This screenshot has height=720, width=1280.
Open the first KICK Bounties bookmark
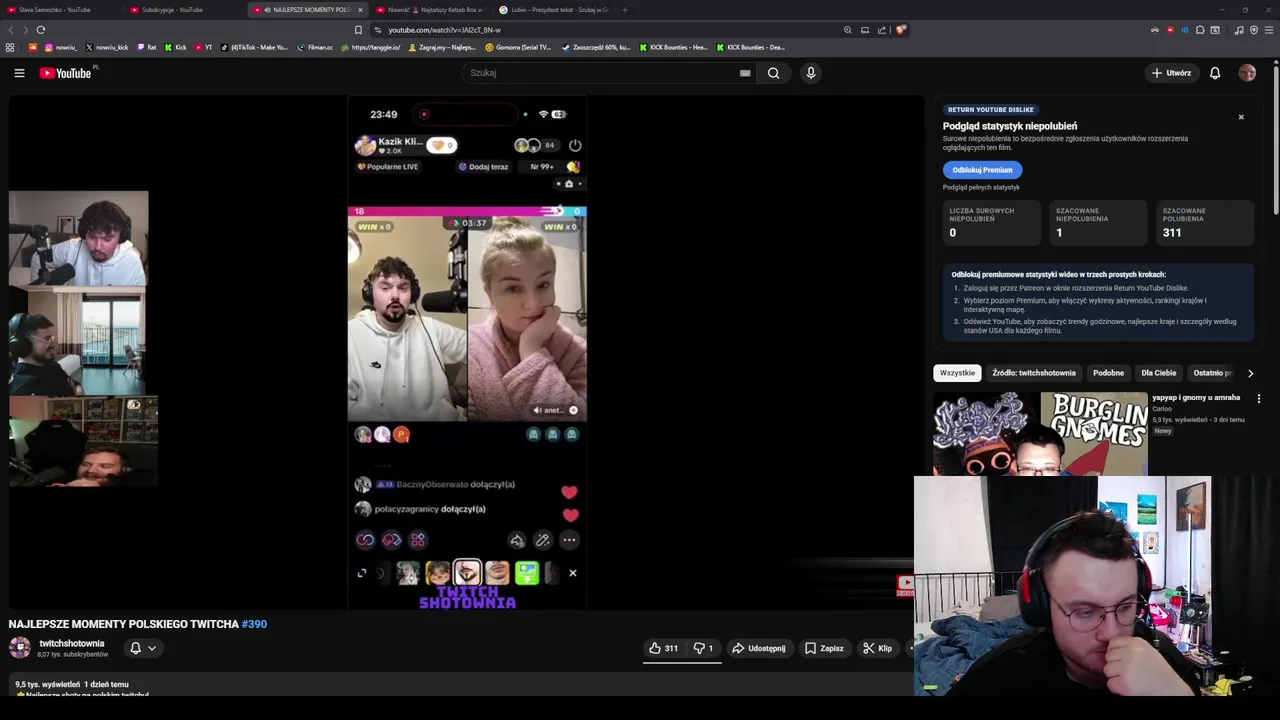click(673, 47)
